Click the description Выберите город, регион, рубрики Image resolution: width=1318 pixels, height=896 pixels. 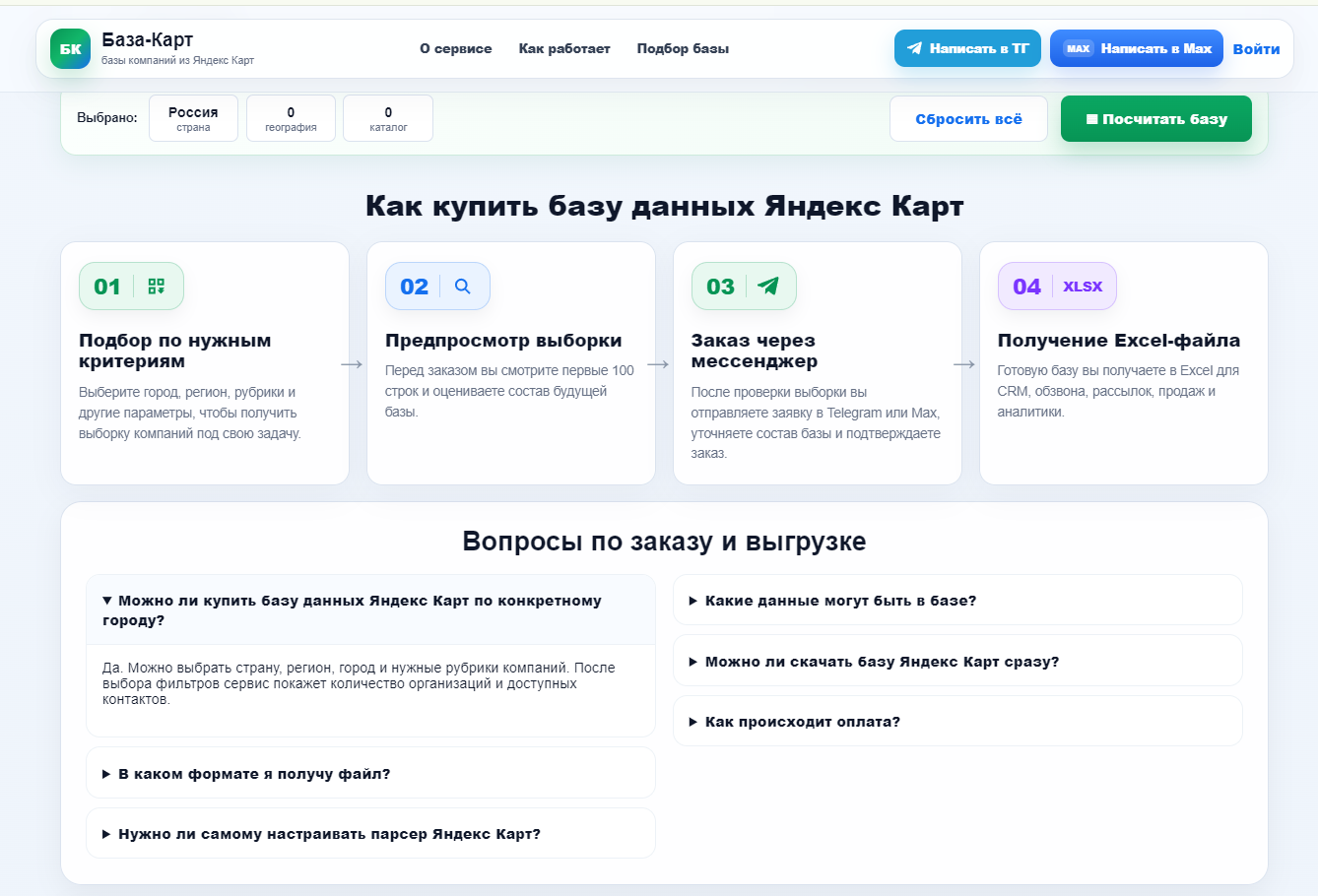[x=190, y=413]
